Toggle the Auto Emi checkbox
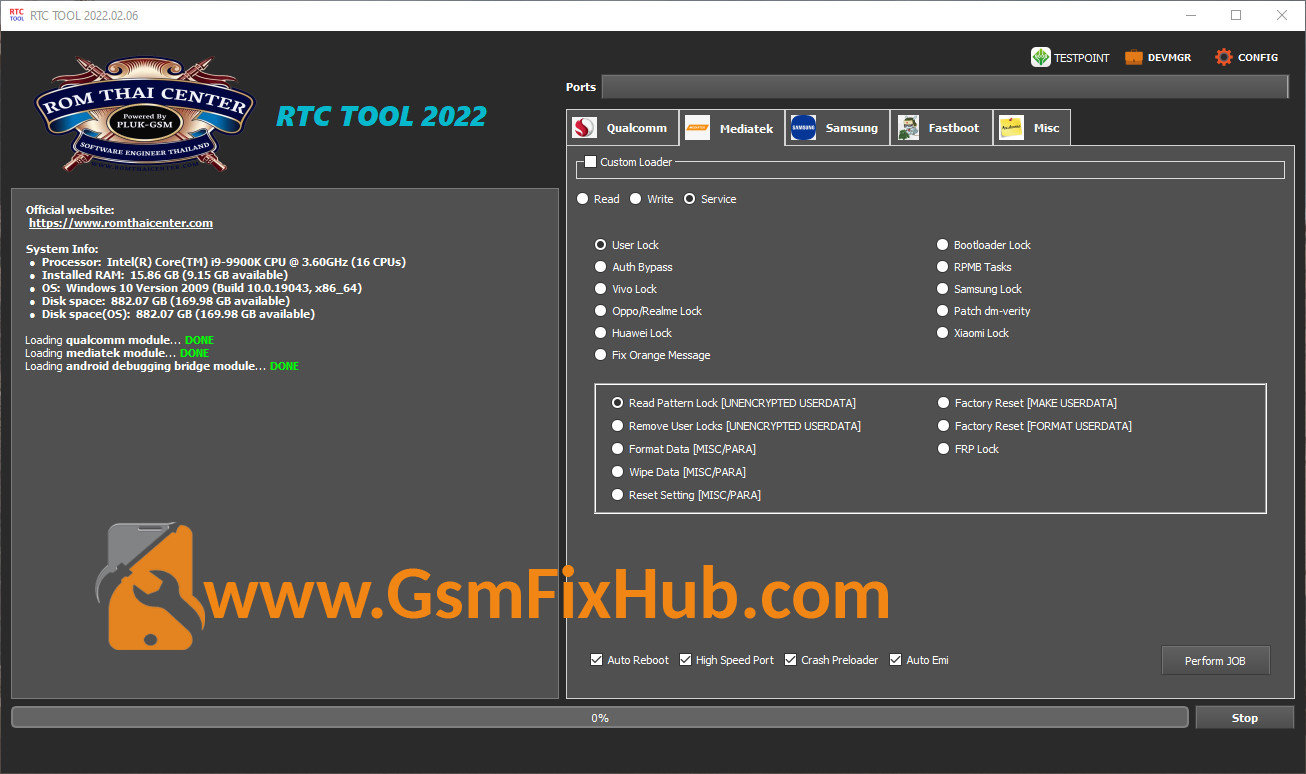 [896, 660]
